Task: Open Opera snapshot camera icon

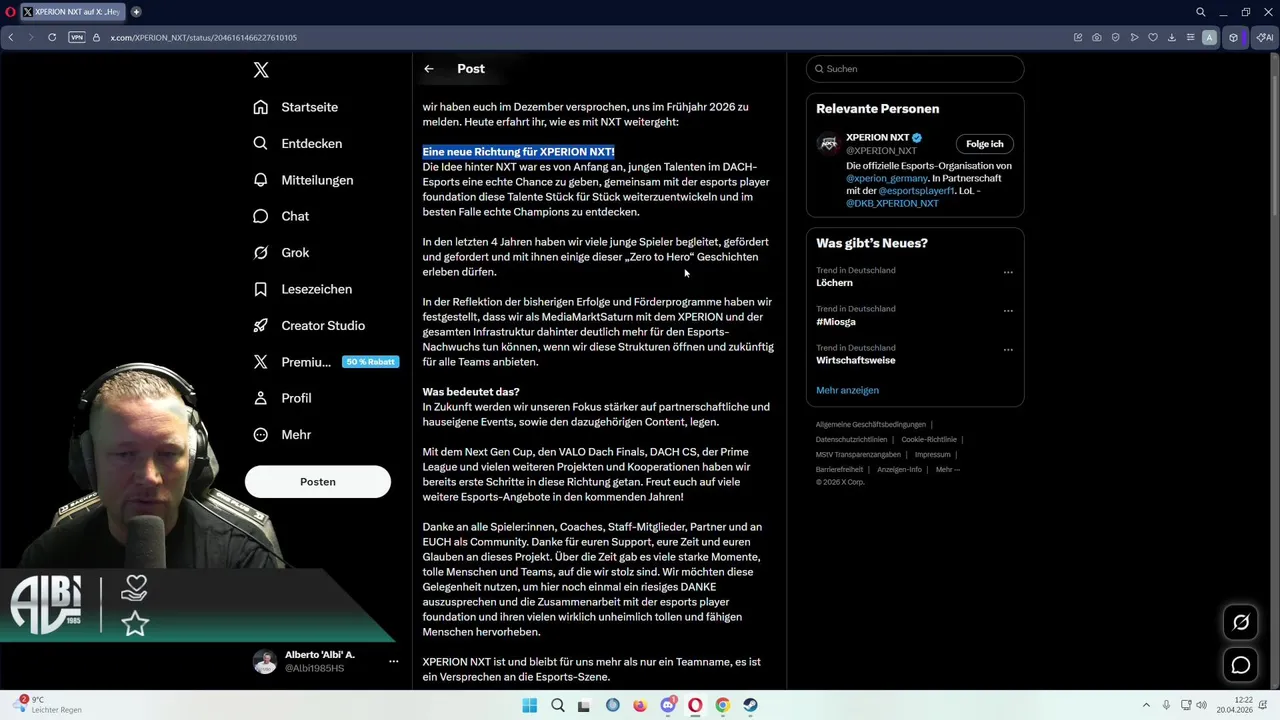Action: click(x=1097, y=37)
